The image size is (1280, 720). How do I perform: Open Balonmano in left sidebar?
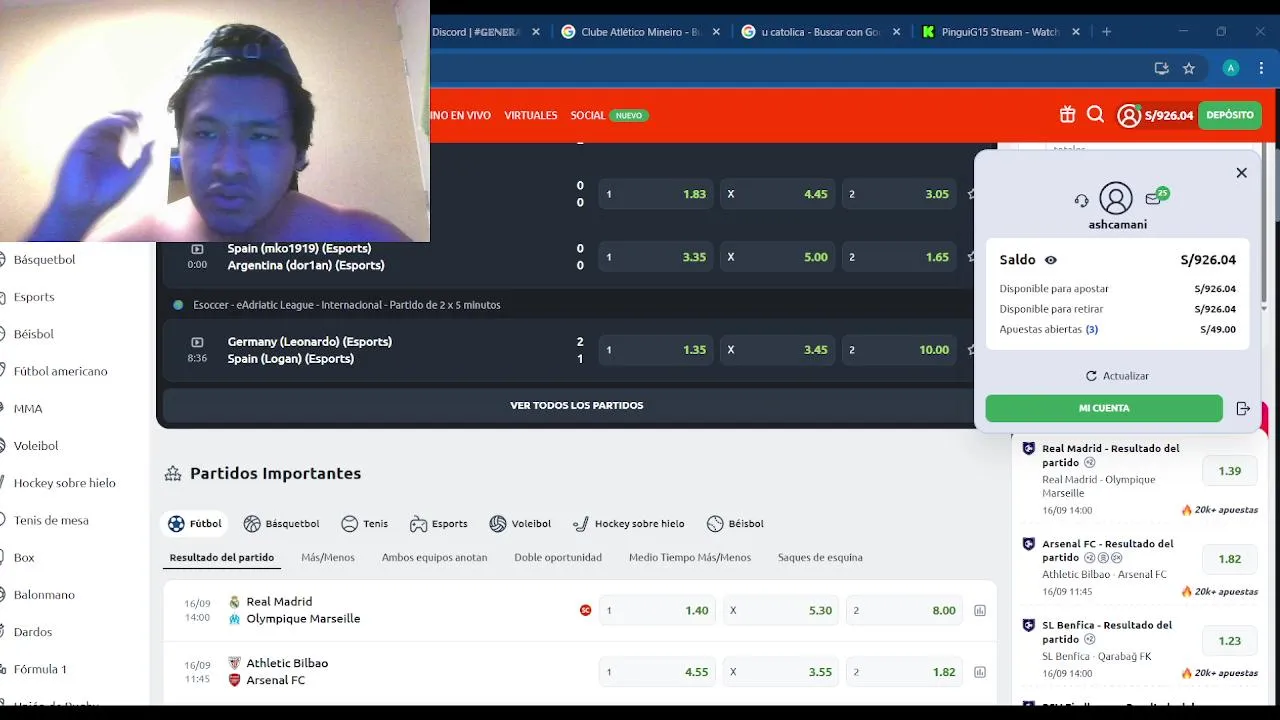[x=44, y=595]
